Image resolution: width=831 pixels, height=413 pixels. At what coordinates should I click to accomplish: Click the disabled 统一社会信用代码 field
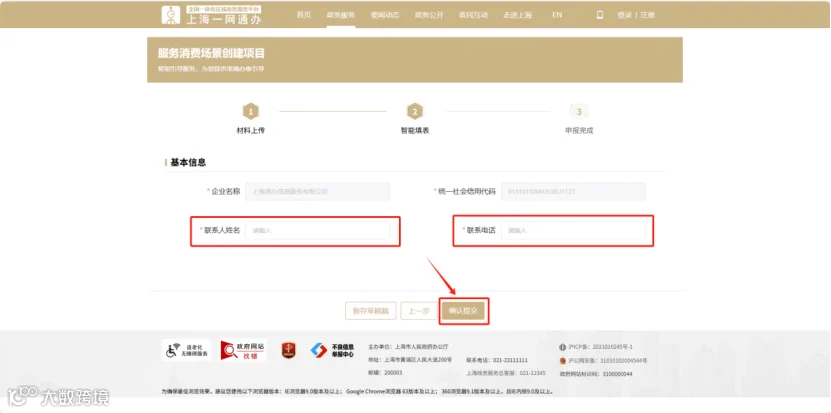(573, 191)
